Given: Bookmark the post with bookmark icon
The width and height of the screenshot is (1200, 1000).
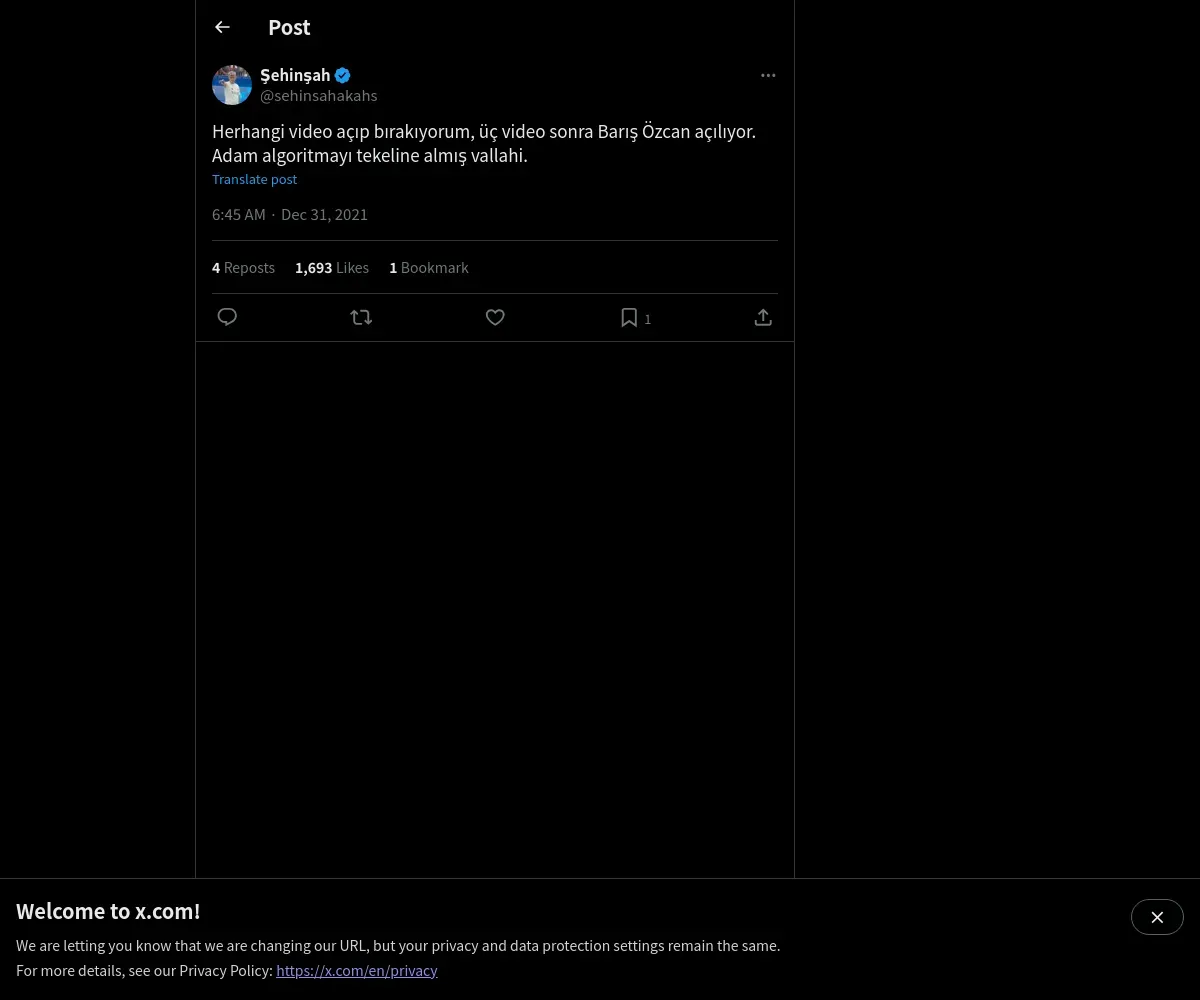Looking at the screenshot, I should [629, 317].
